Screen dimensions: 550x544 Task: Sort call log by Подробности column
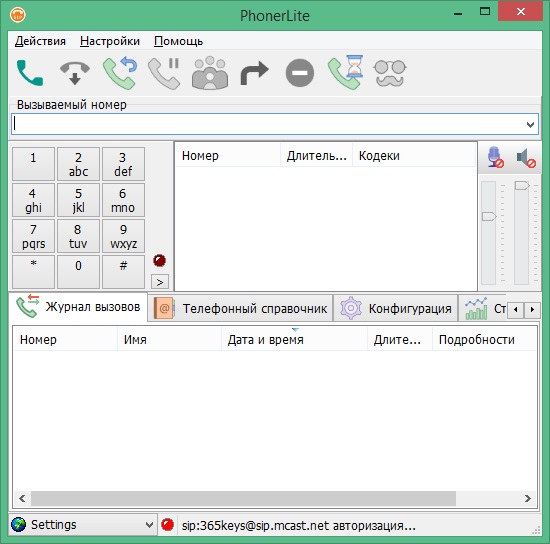coord(484,339)
